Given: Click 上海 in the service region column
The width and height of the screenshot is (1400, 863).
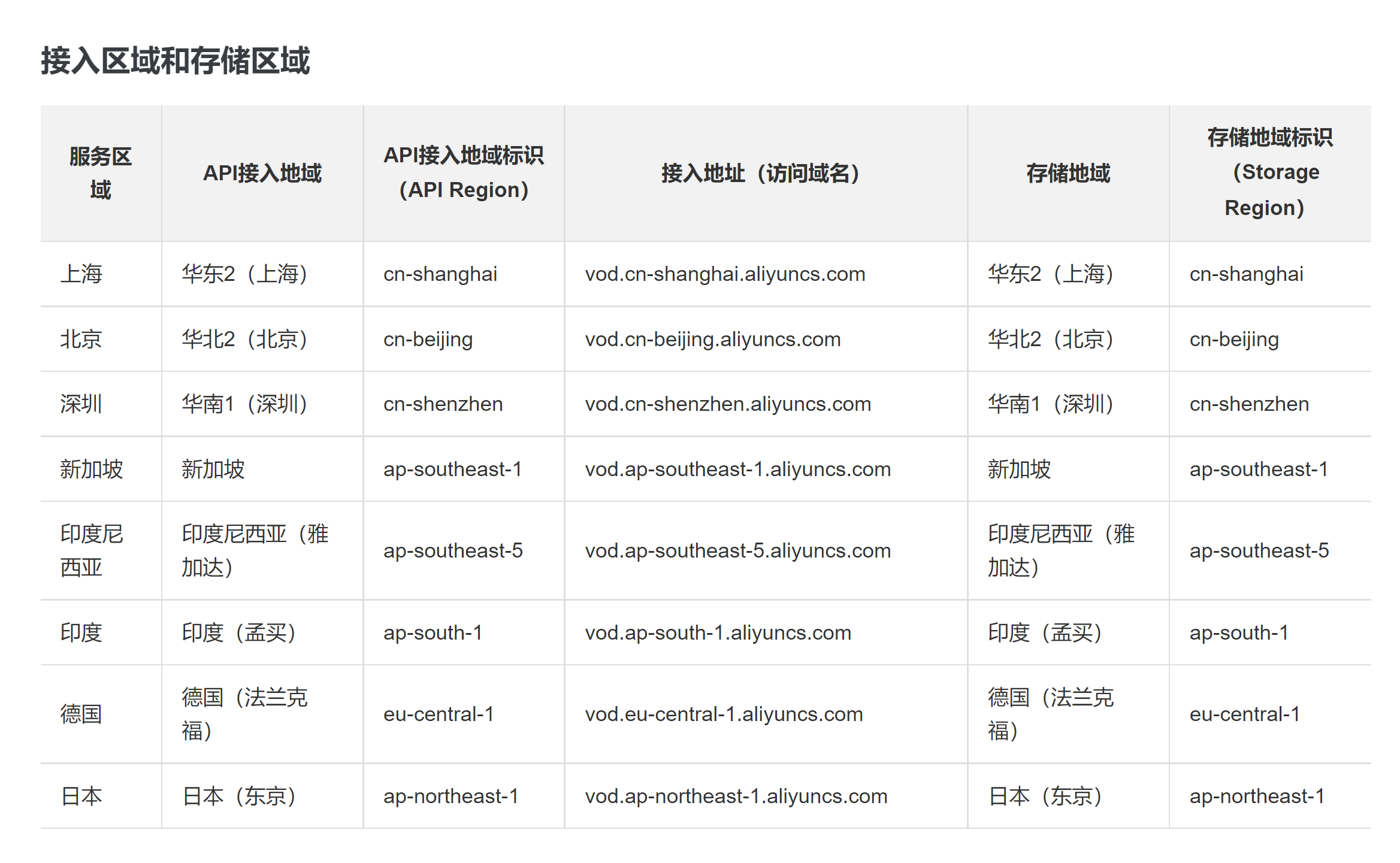Looking at the screenshot, I should pos(81,274).
